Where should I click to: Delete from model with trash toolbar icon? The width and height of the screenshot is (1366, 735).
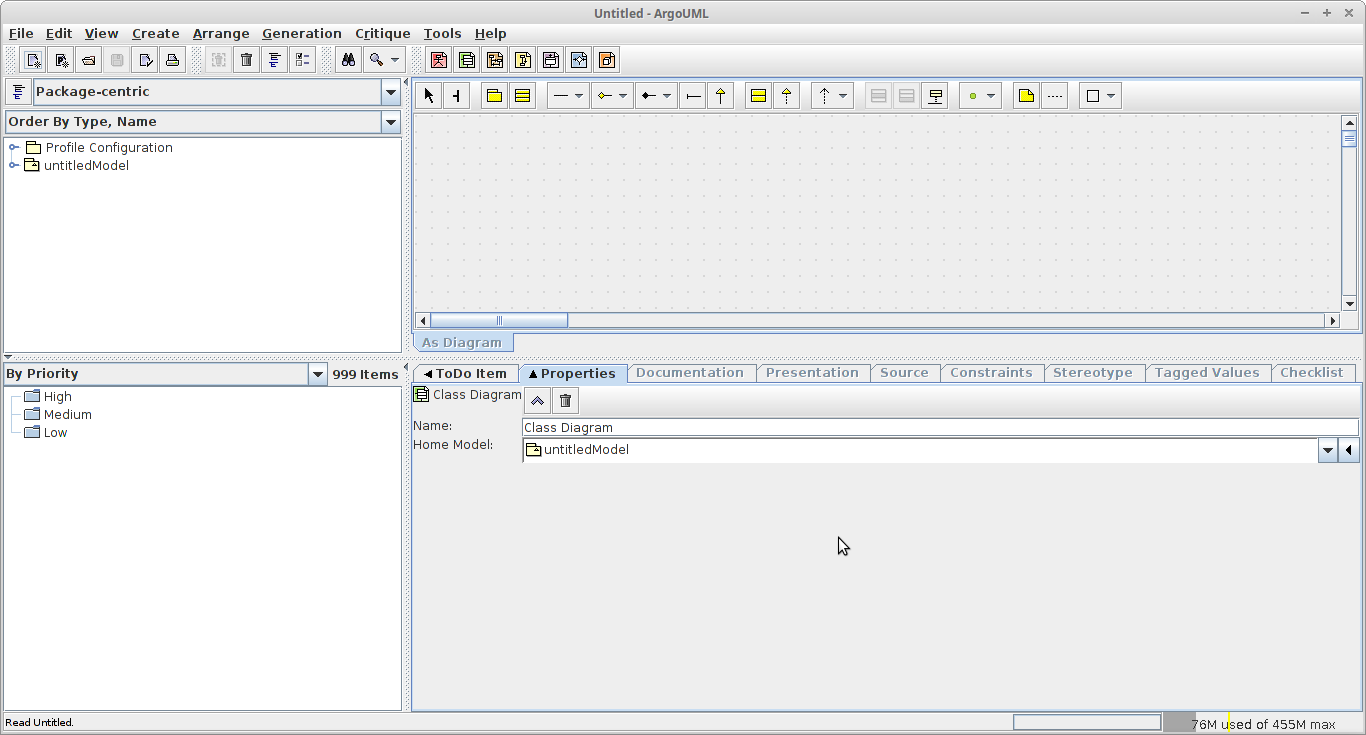click(247, 60)
